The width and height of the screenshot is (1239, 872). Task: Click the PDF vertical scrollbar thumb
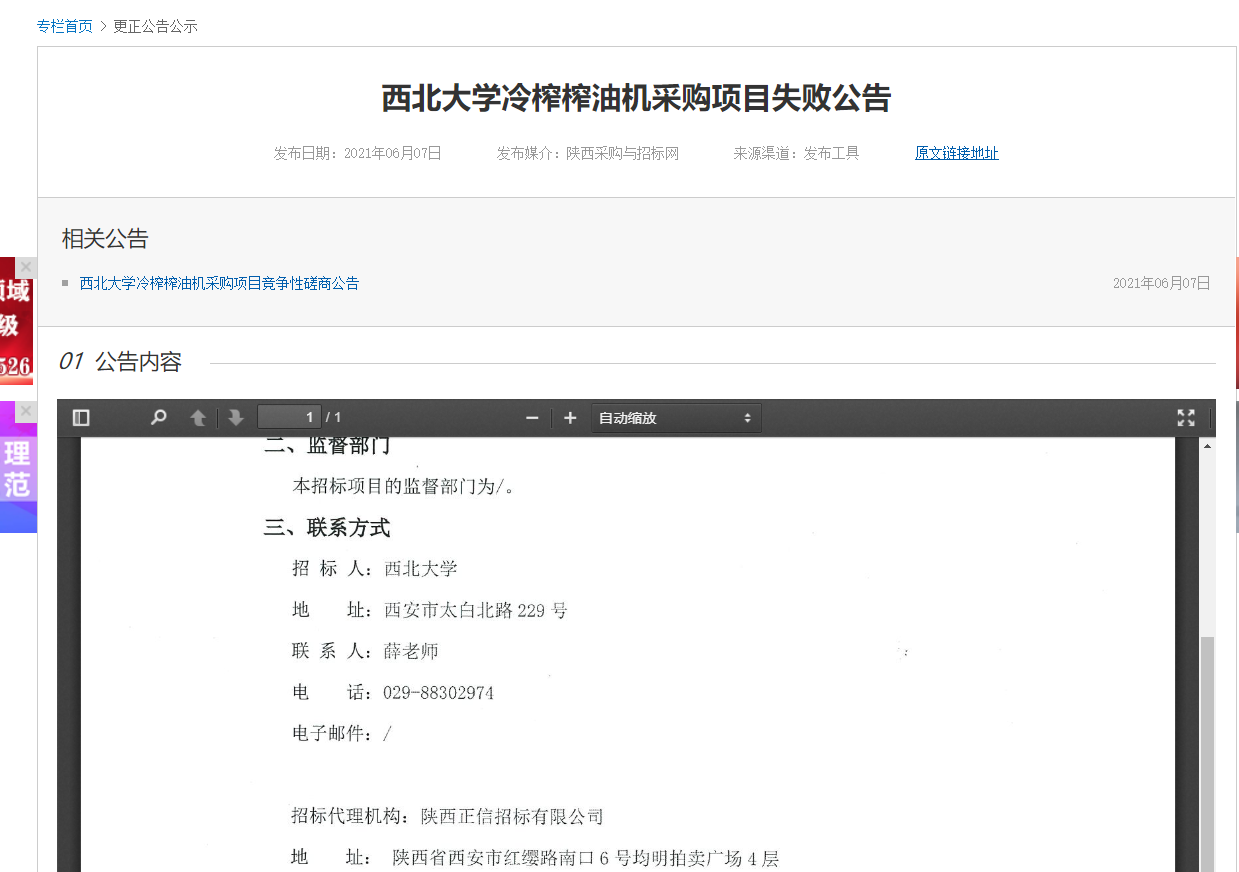(x=1207, y=750)
